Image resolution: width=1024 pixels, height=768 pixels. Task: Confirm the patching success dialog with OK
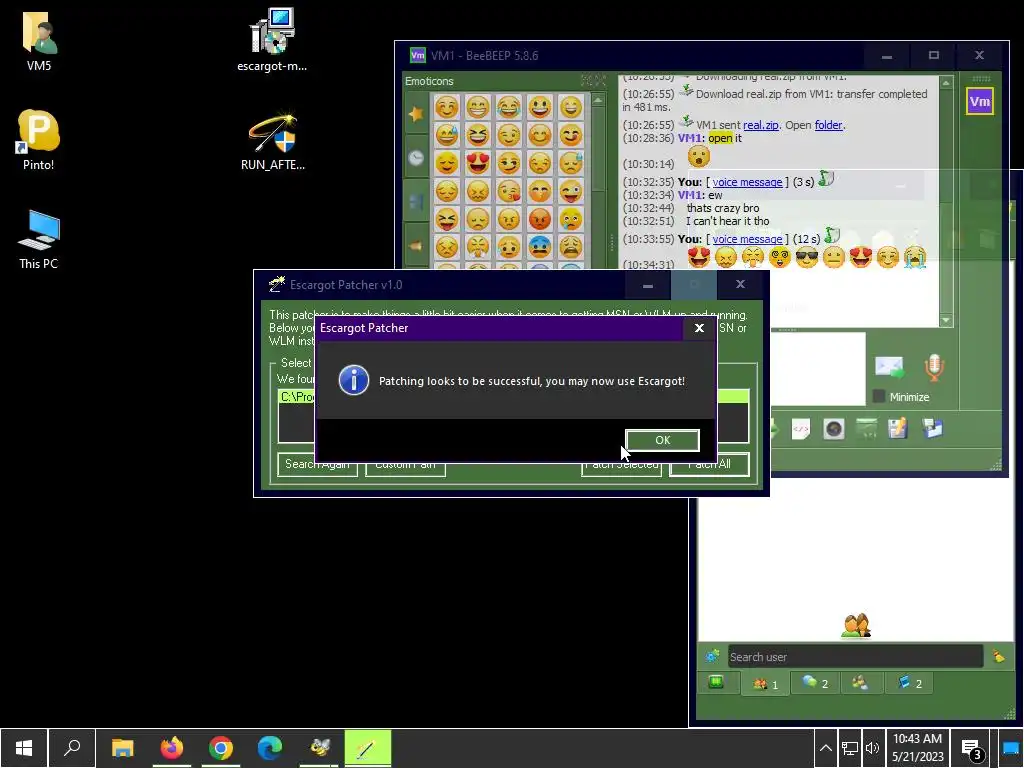[662, 440]
